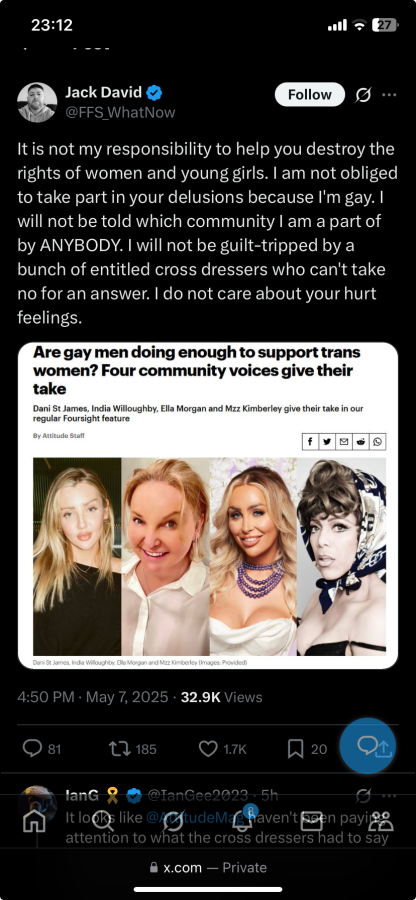Open Messages envelope in bottom bar
Viewport: 416px width, 900px height.
[312, 821]
